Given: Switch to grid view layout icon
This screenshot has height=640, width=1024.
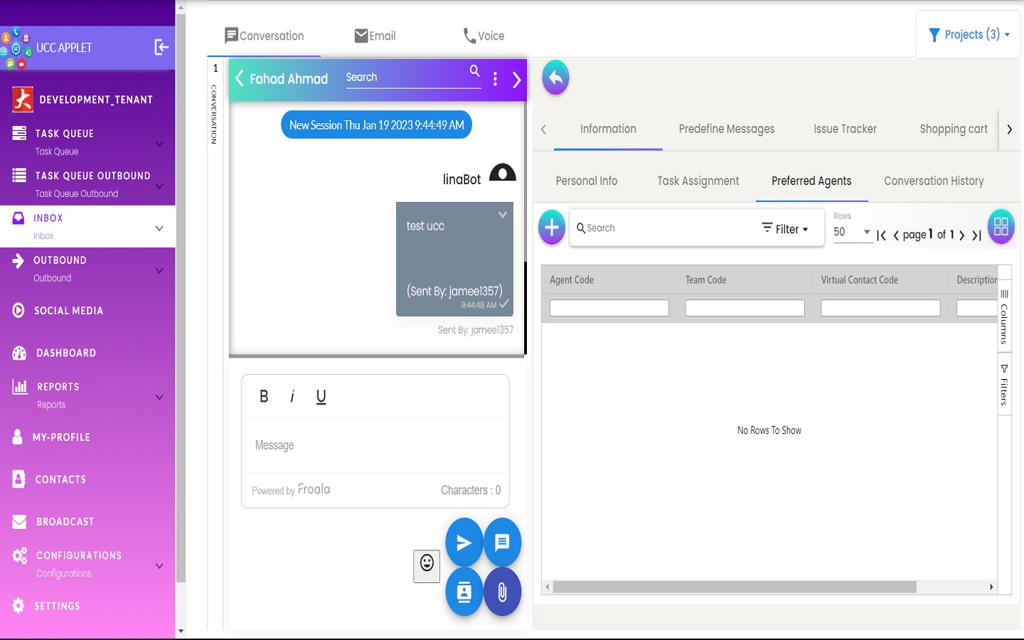Looking at the screenshot, I should click(x=1000, y=227).
